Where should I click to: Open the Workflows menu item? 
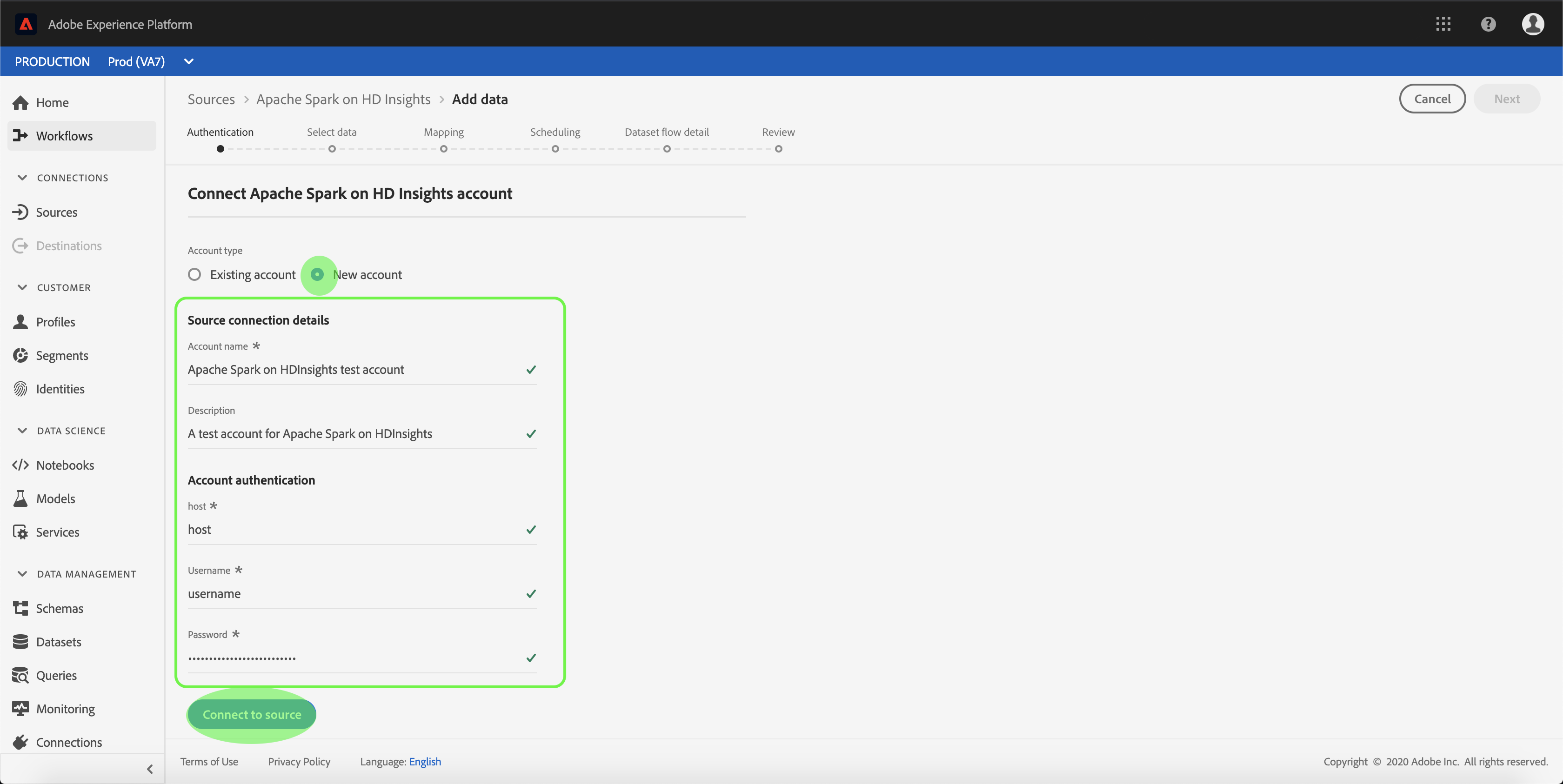(x=64, y=136)
